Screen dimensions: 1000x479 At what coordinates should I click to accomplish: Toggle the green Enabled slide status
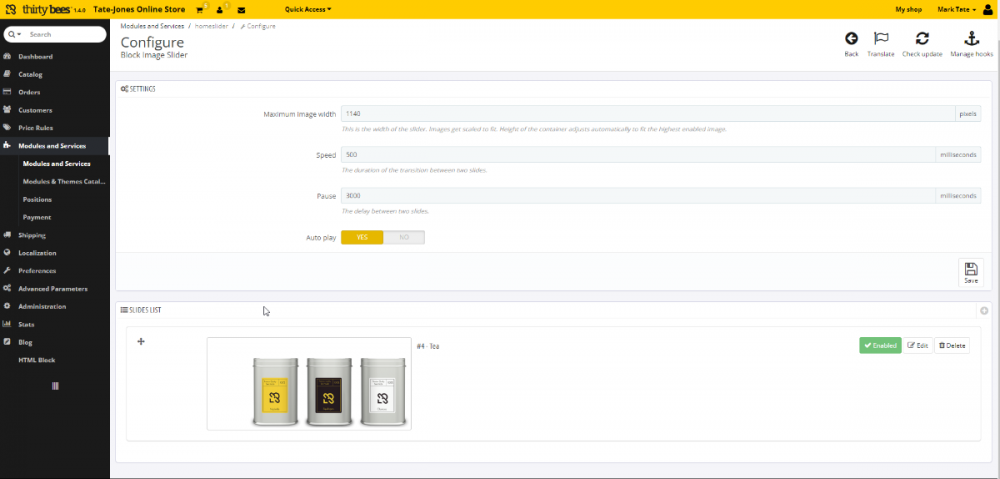click(x=880, y=345)
